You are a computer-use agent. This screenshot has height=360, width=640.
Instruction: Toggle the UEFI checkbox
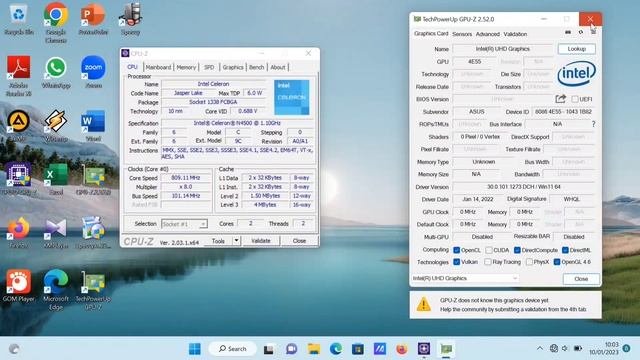[x=575, y=99]
